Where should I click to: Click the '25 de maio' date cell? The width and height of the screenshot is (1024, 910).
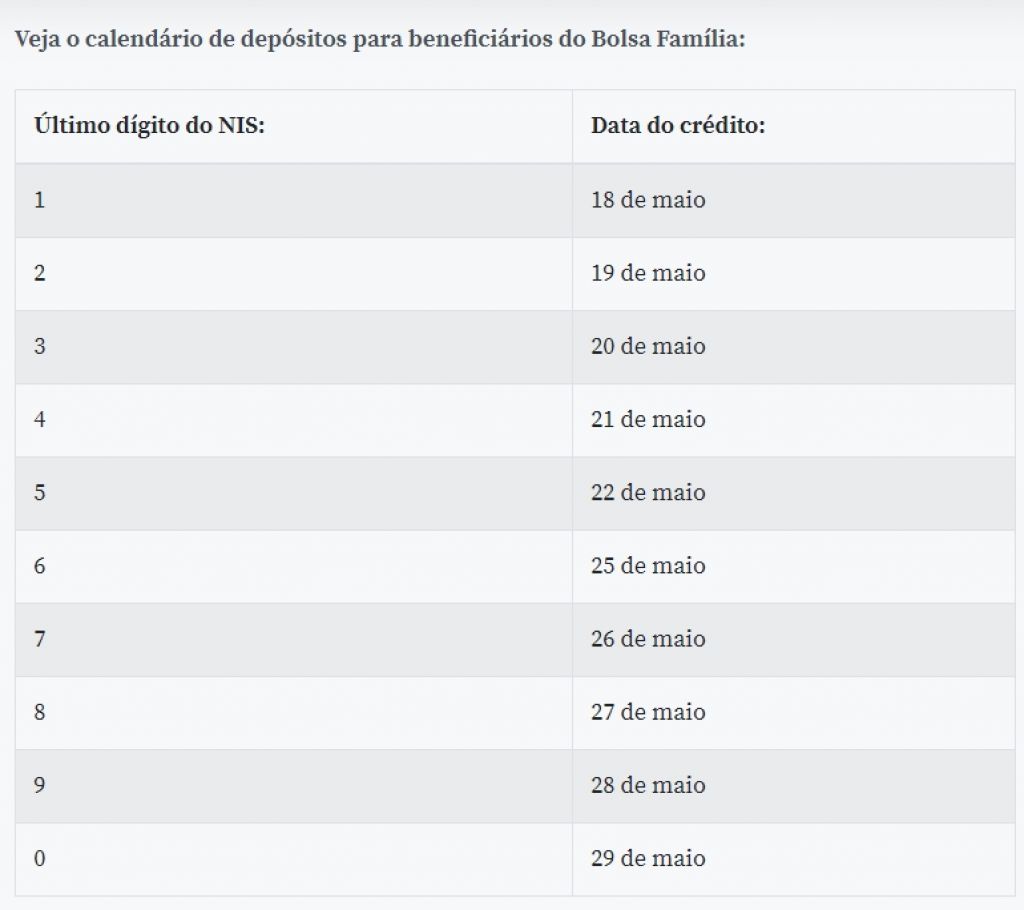(793, 566)
